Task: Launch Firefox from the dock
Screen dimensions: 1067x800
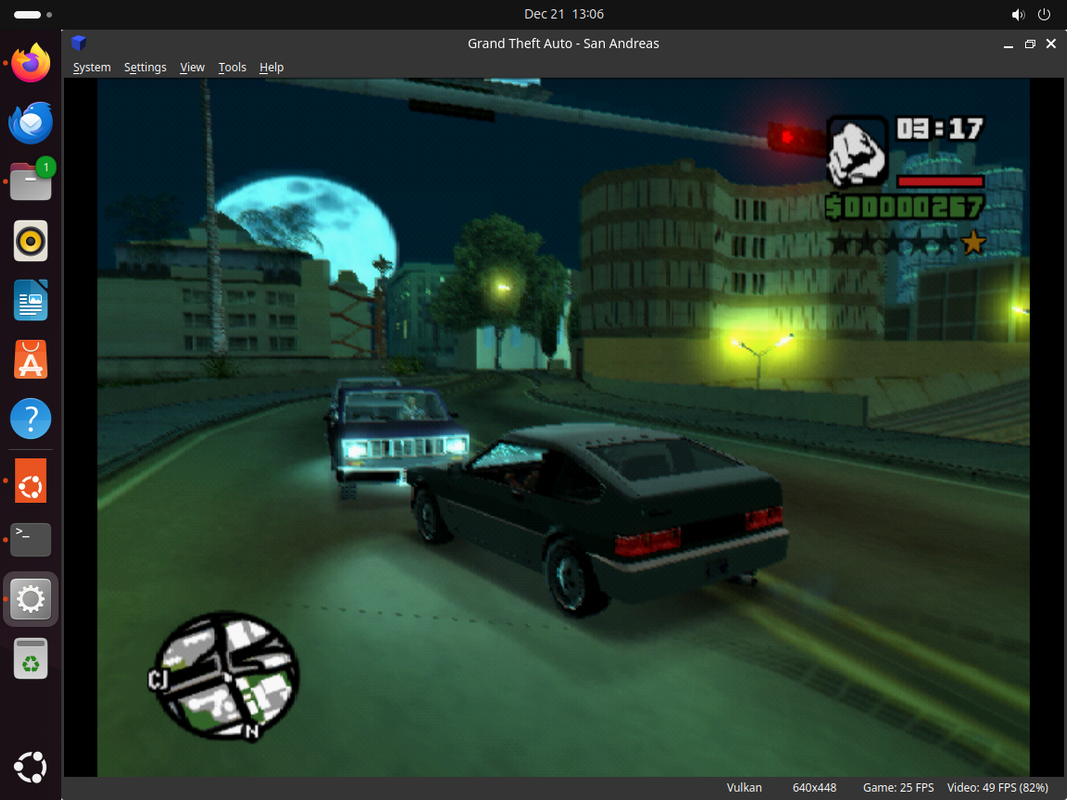Action: point(31,63)
